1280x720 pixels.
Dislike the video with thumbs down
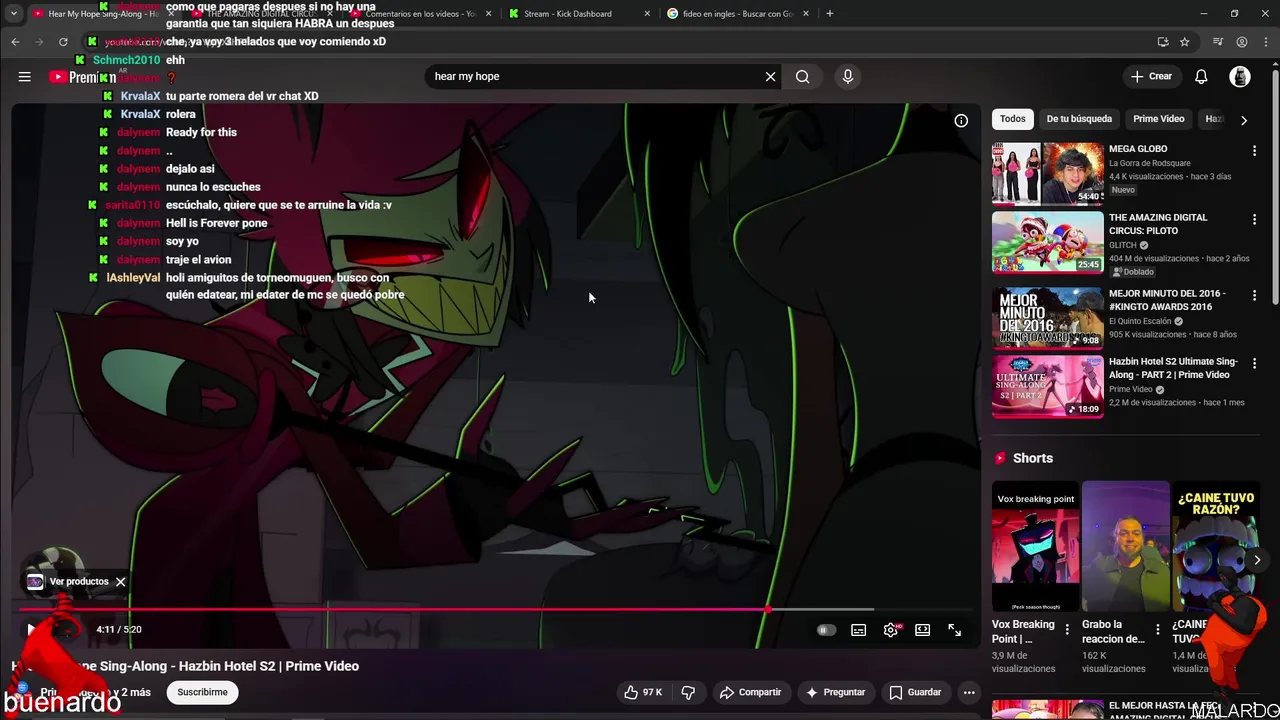pyautogui.click(x=688, y=692)
